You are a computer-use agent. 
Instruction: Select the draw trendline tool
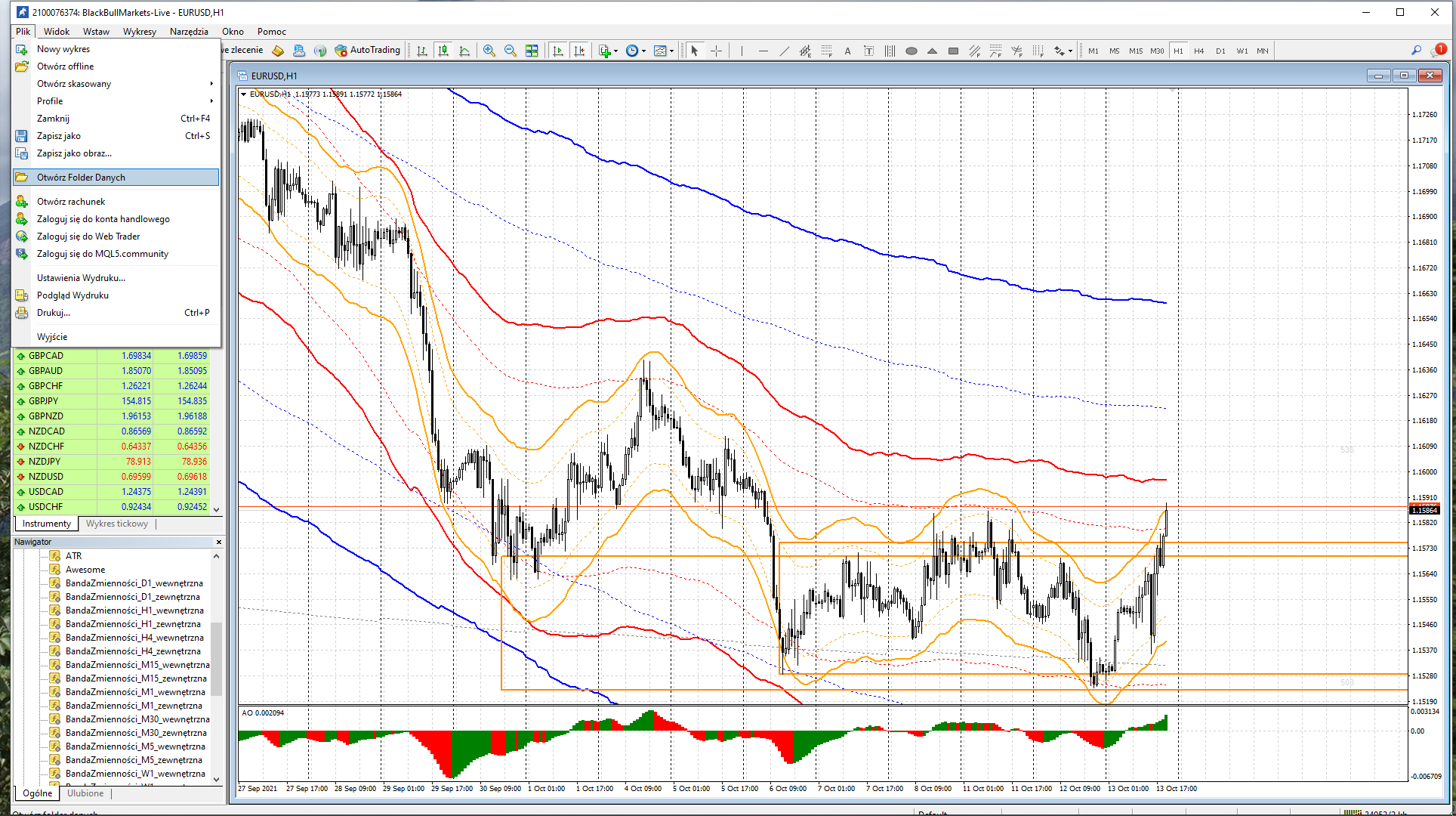tap(784, 51)
